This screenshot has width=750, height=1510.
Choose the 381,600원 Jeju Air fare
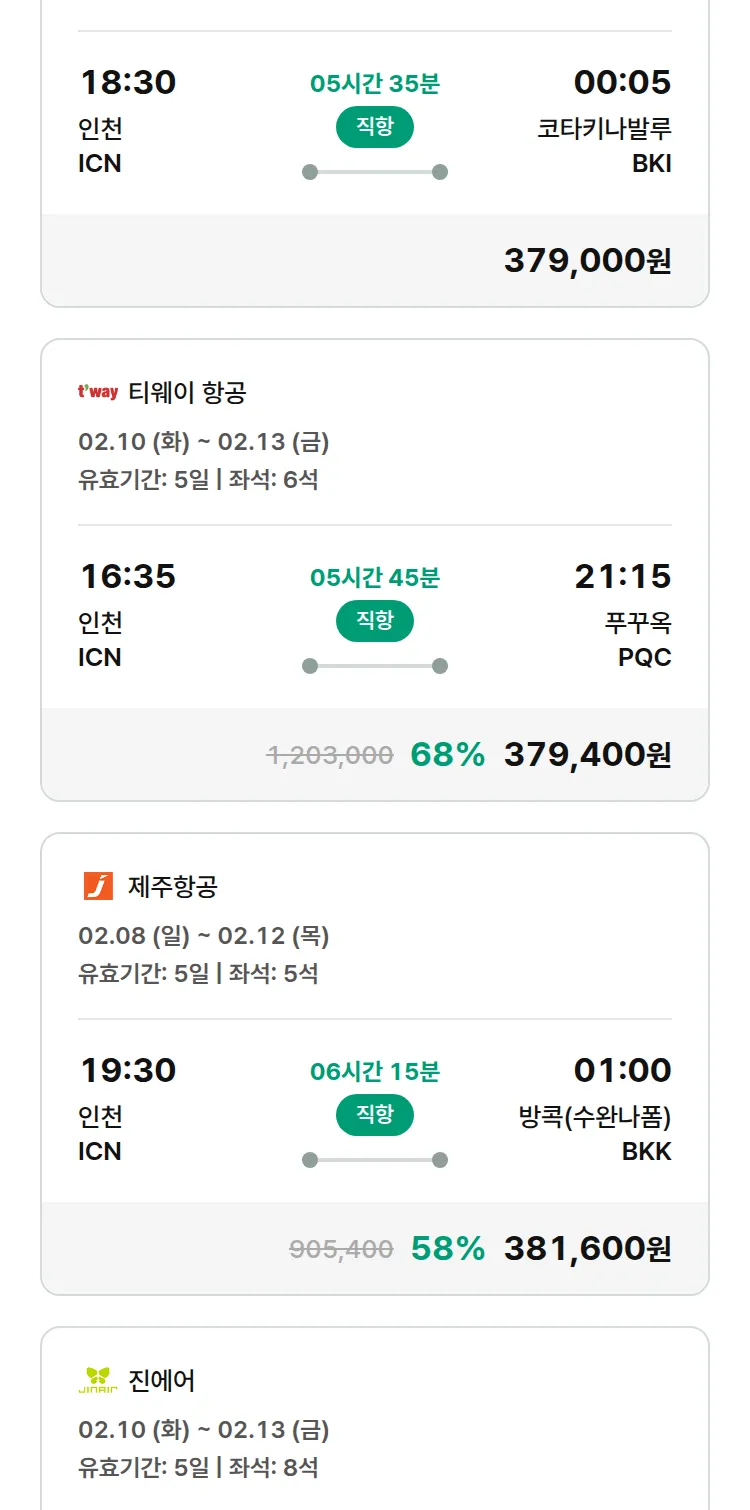click(587, 1249)
